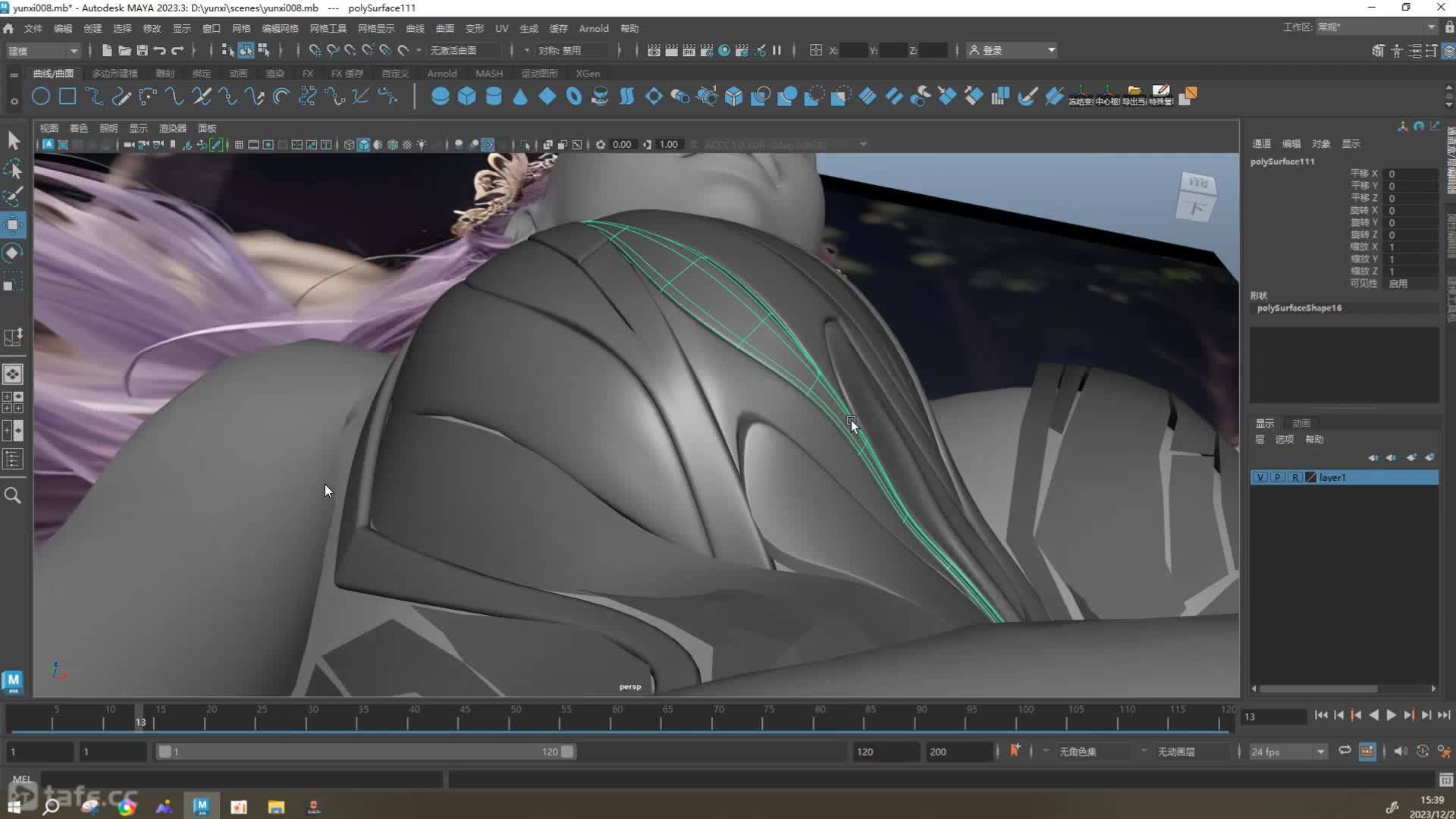1456x819 pixels.
Task: Toggle use all lights bulb icon
Action: pos(422,144)
